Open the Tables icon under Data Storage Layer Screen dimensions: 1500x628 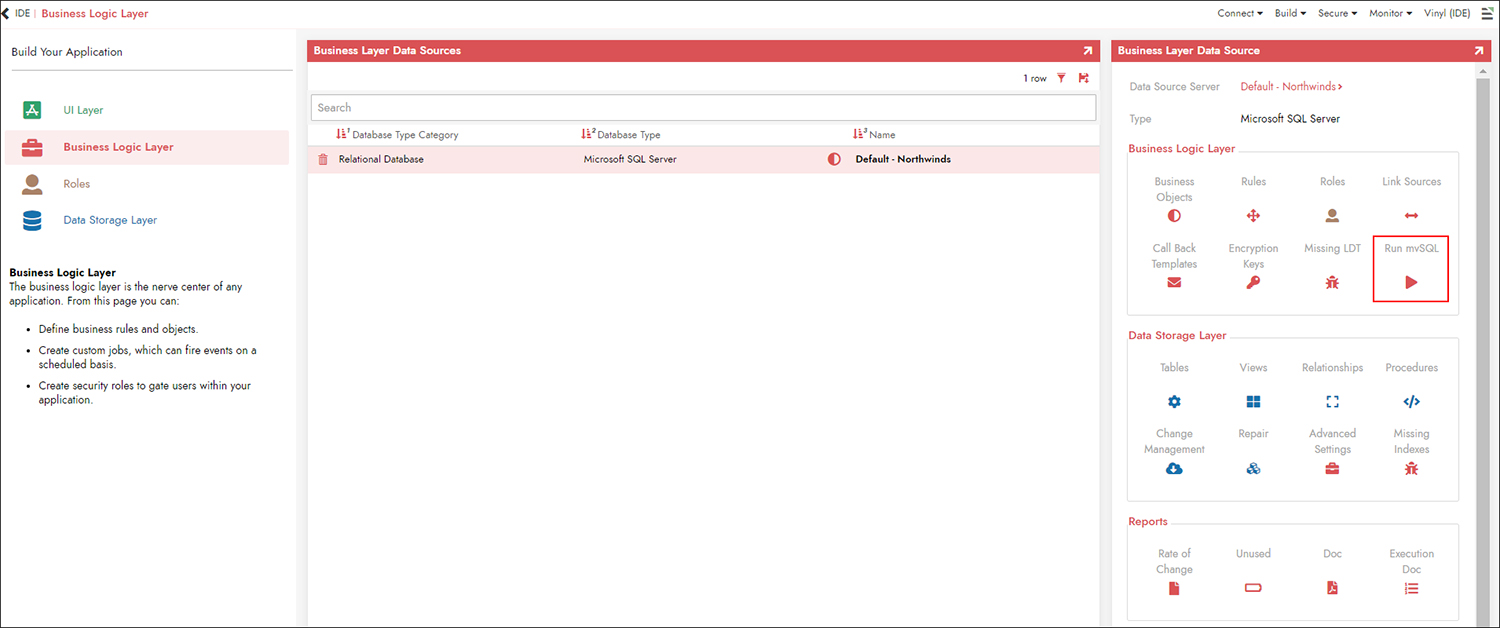[1173, 401]
